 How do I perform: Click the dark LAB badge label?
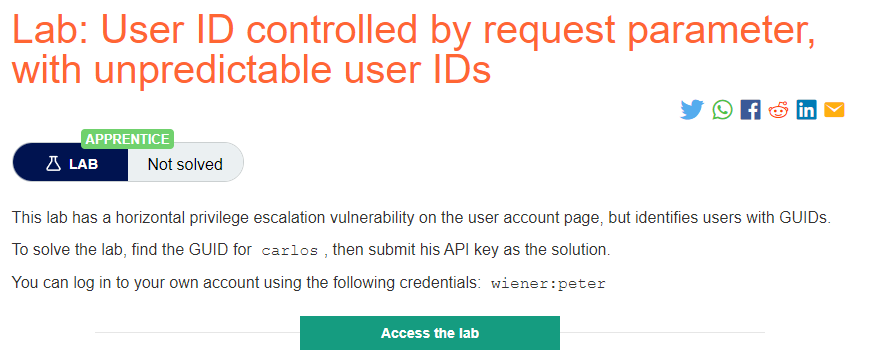point(70,164)
